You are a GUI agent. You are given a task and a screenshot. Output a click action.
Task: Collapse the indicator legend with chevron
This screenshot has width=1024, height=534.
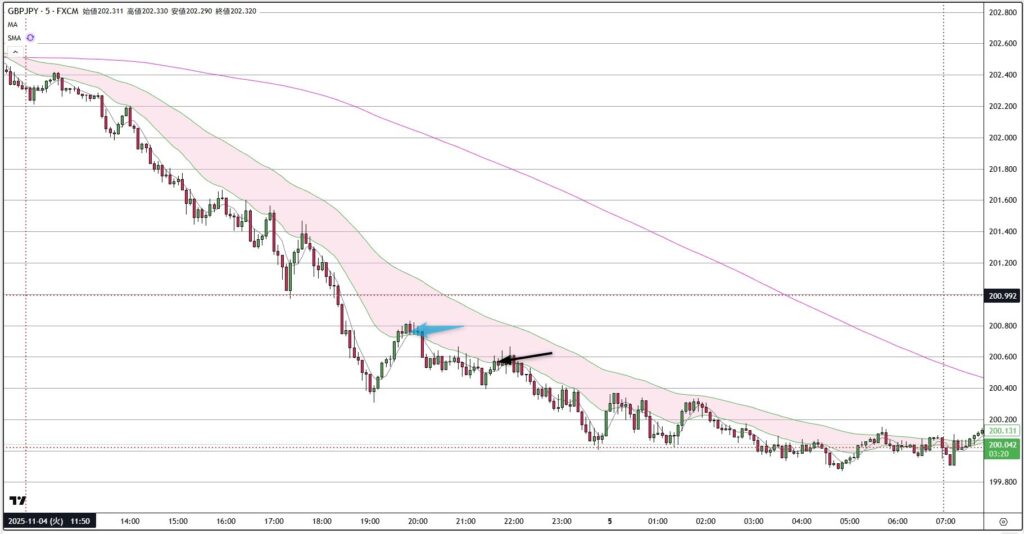tap(15, 52)
